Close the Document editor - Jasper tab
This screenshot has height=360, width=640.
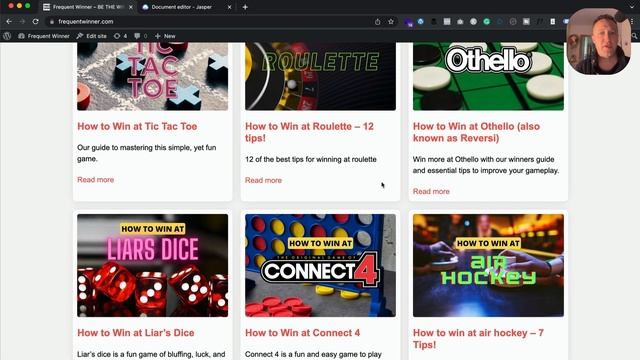[x=229, y=7]
